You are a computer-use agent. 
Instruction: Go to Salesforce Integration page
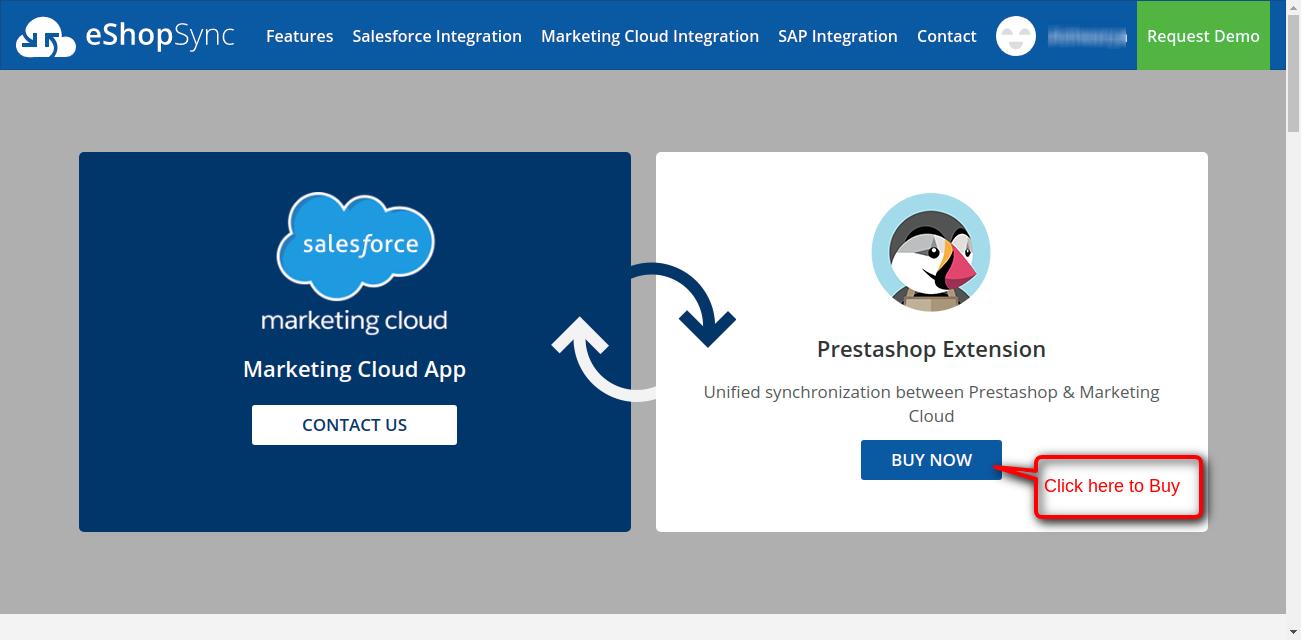tap(437, 36)
